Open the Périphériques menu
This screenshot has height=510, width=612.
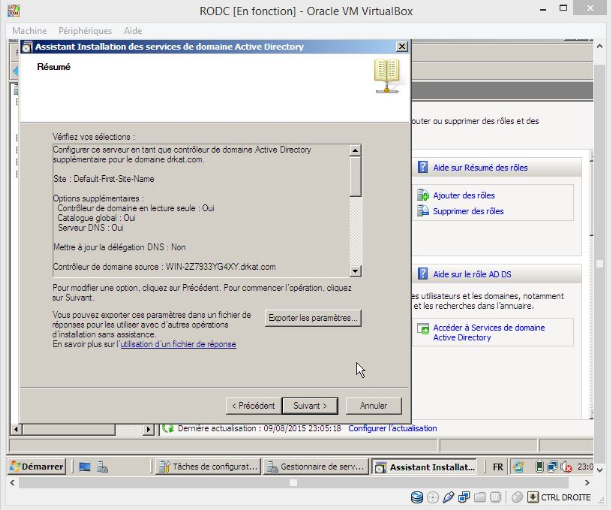[85, 31]
